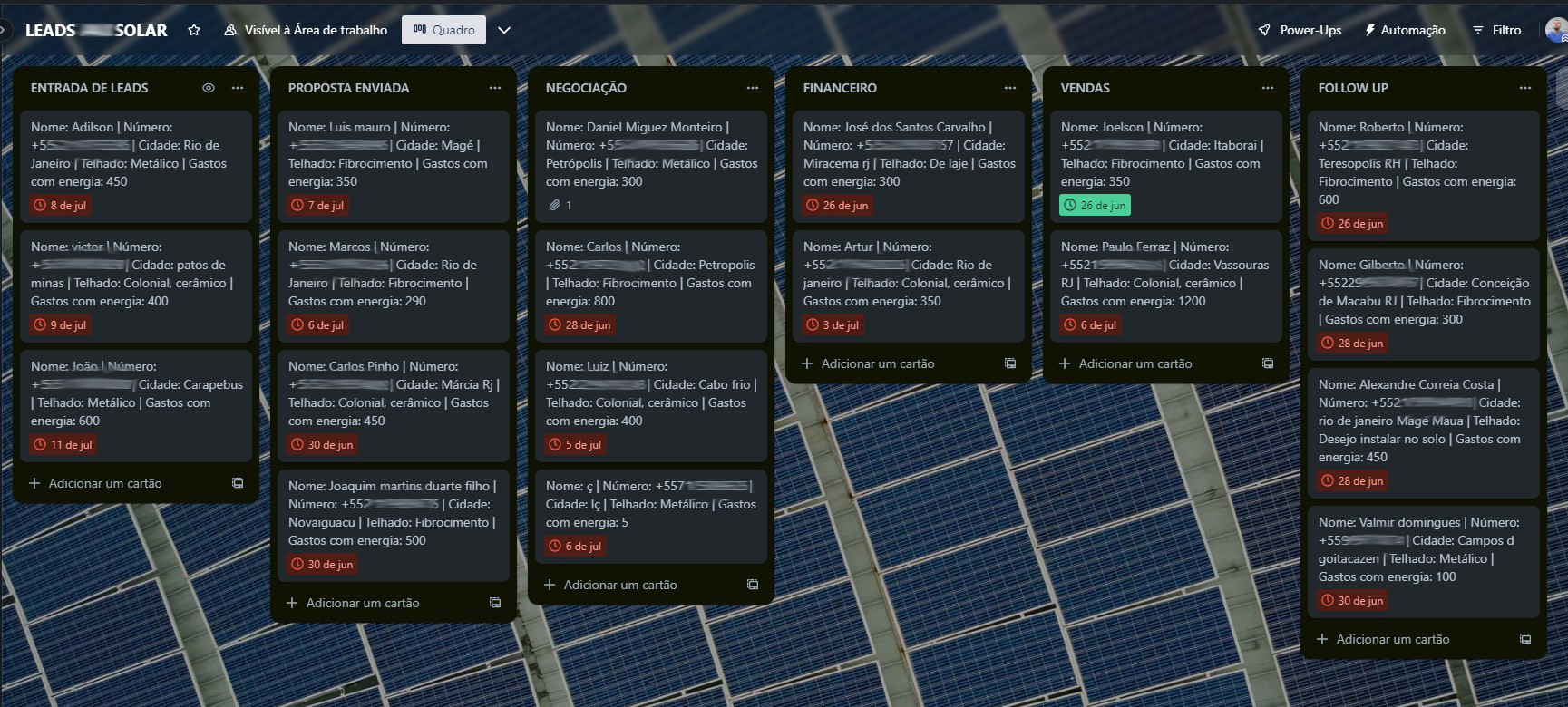Mark Joelson's 26 de jun date complete
The image size is (1568, 707).
coord(1095,206)
